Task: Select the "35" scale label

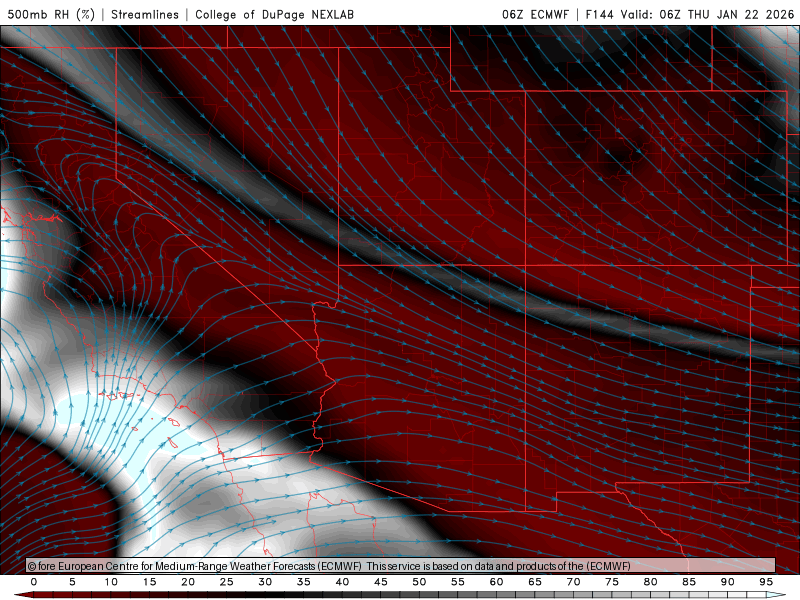Action: (x=304, y=582)
